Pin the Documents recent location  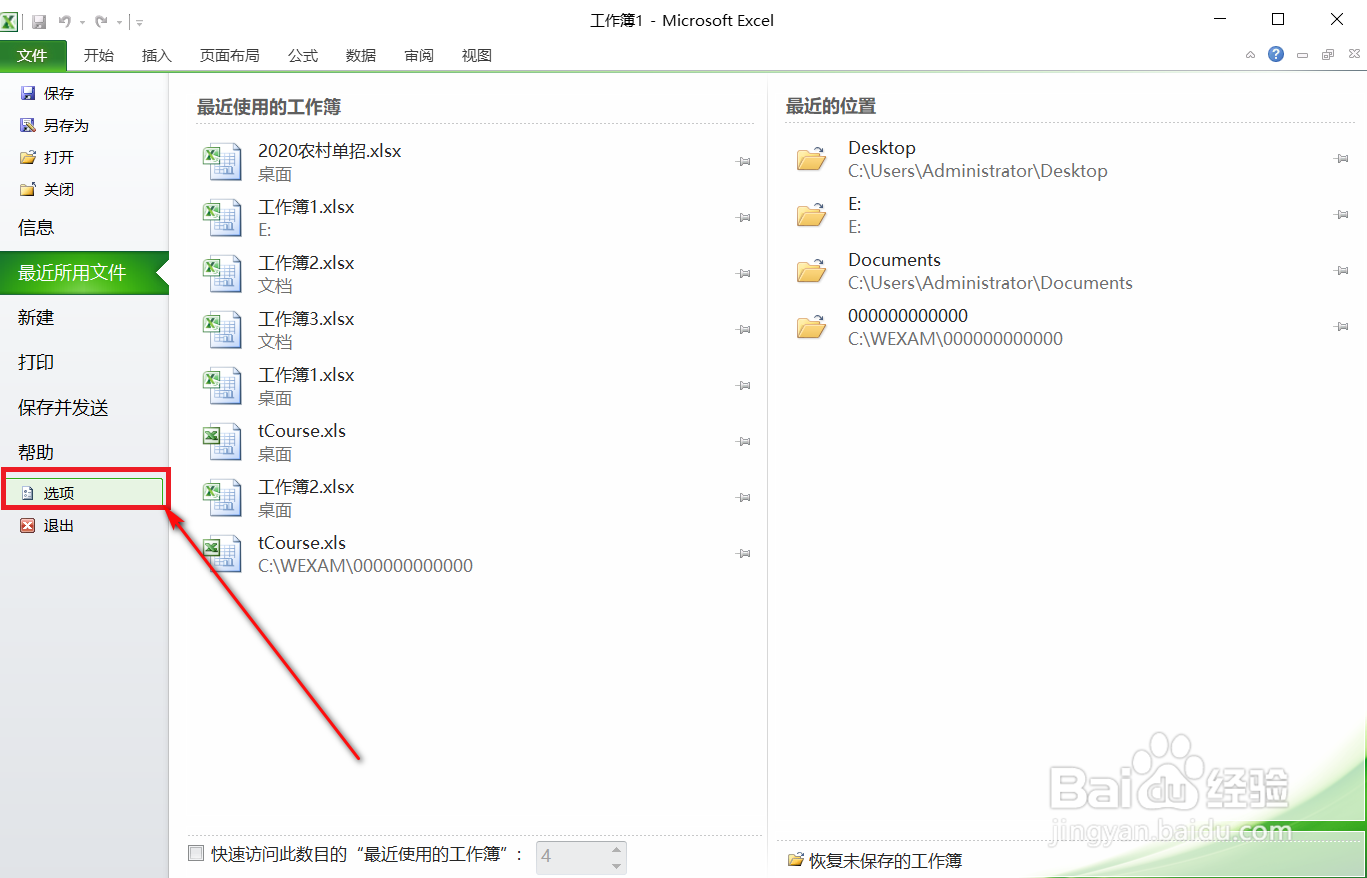pyautogui.click(x=1342, y=271)
